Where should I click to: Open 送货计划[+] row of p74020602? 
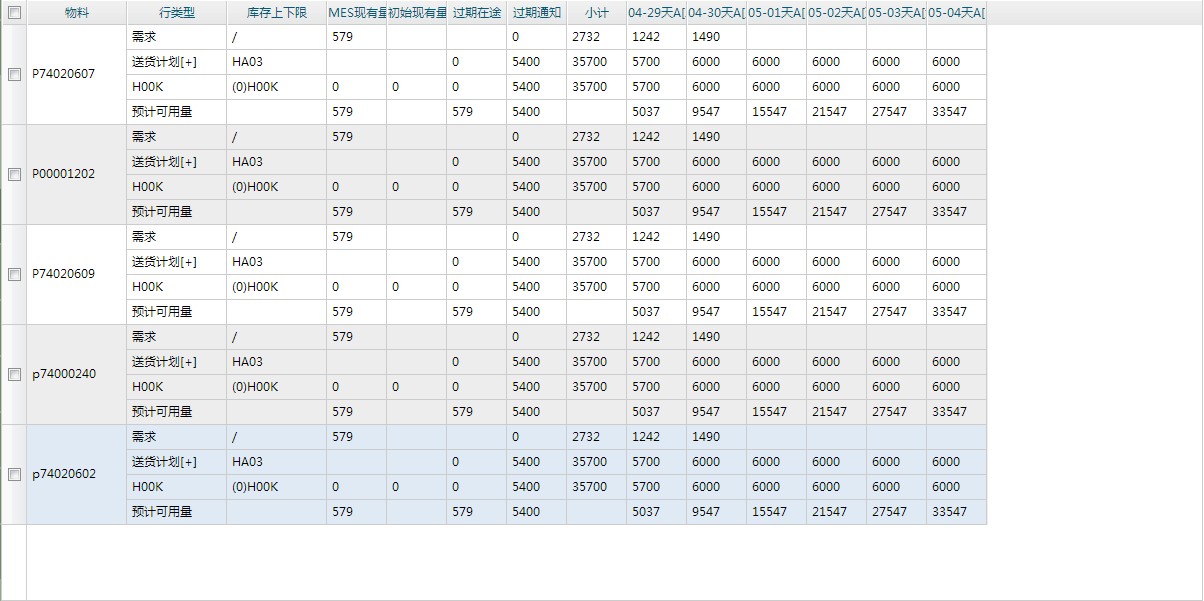coord(164,462)
